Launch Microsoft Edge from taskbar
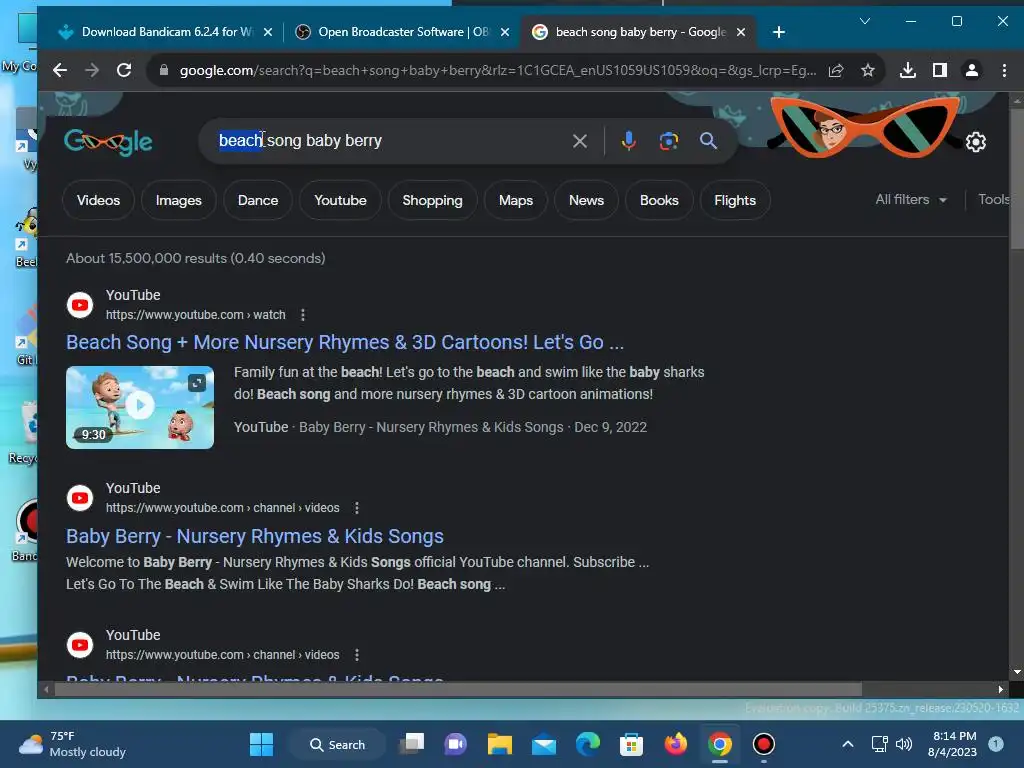Viewport: 1024px width, 768px height. coord(588,744)
